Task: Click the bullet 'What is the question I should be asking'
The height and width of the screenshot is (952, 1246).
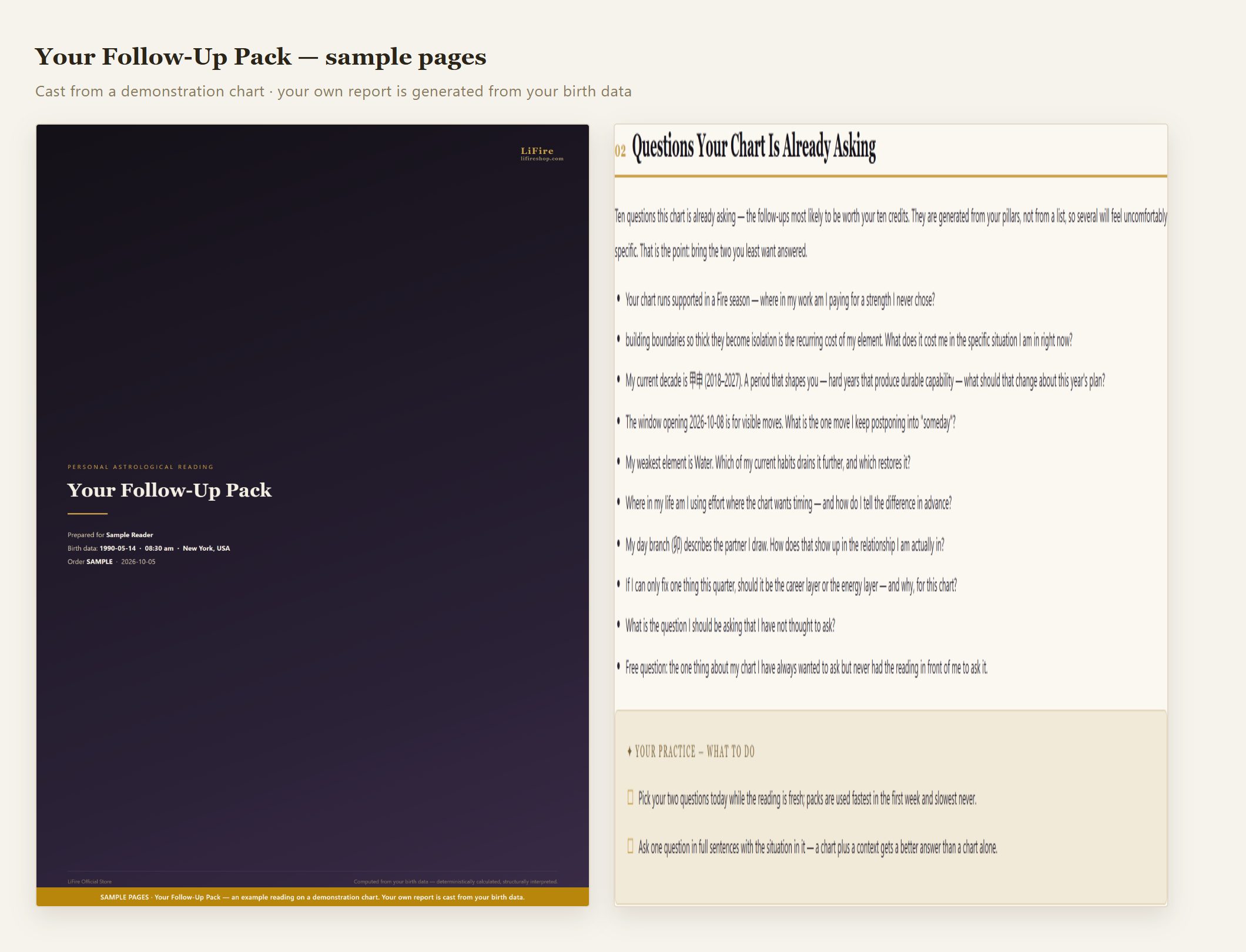Action: pyautogui.click(x=730, y=626)
